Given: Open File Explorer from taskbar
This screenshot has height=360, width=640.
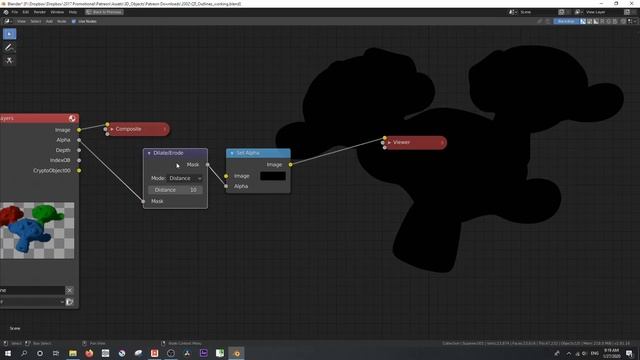Looking at the screenshot, I should [x=73, y=353].
